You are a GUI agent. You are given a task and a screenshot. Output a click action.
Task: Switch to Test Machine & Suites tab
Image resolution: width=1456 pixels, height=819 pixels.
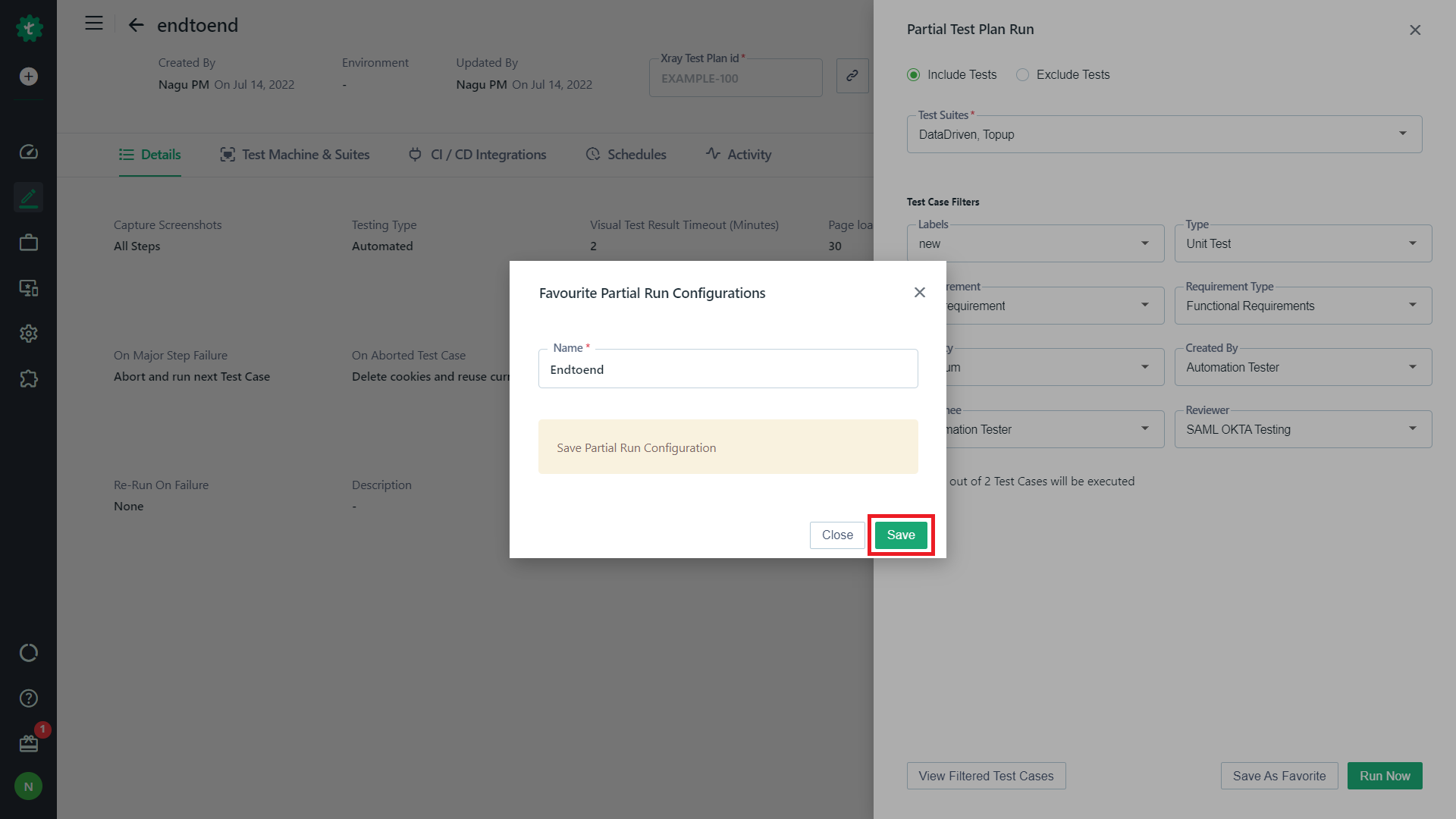[295, 155]
